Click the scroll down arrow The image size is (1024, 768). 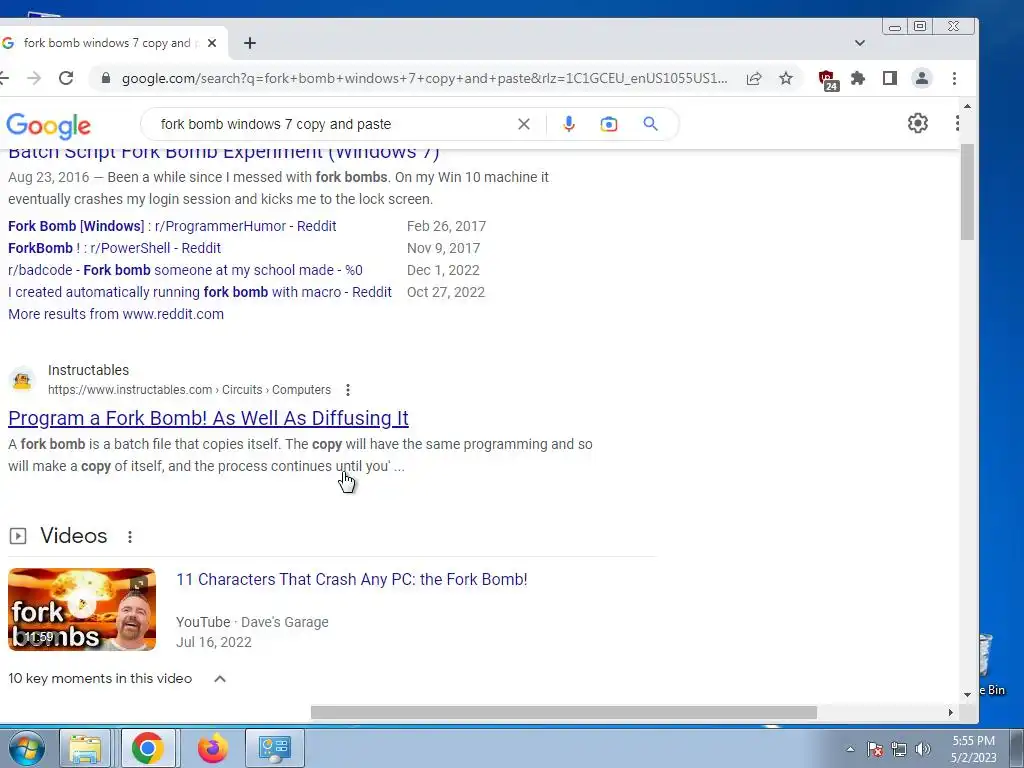point(967,695)
